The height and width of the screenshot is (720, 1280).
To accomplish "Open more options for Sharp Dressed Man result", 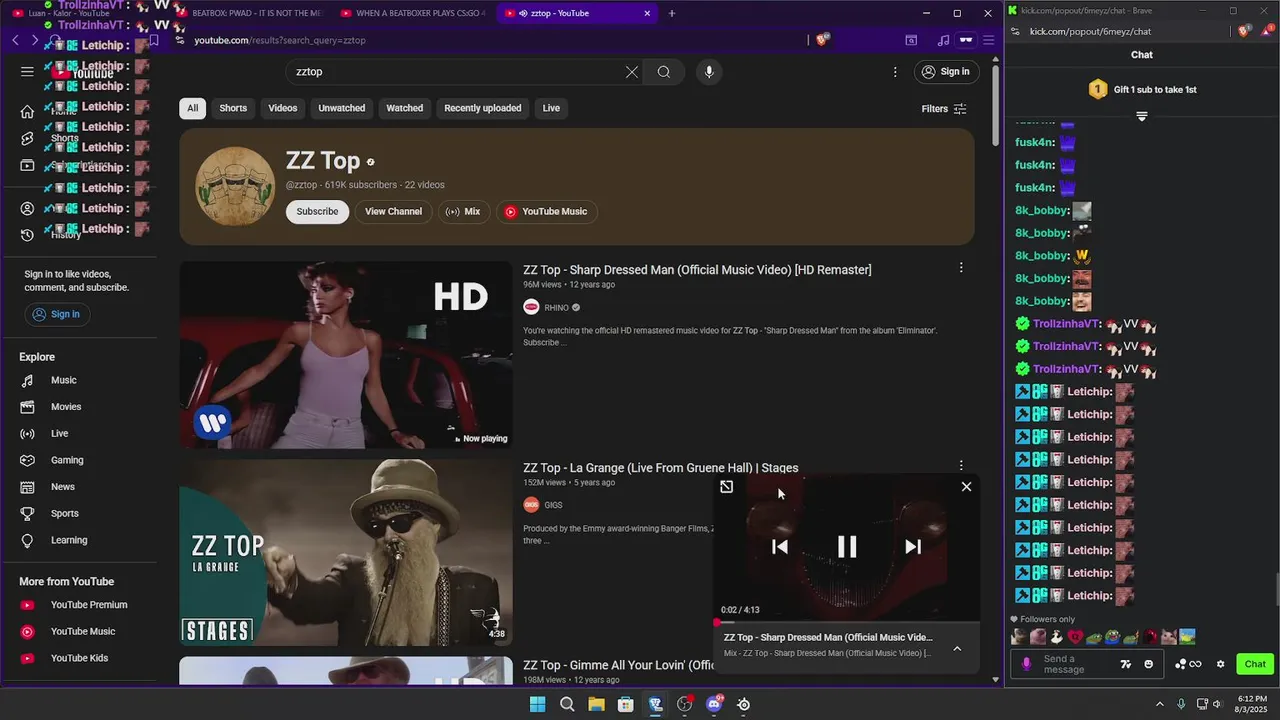I will click(x=961, y=268).
